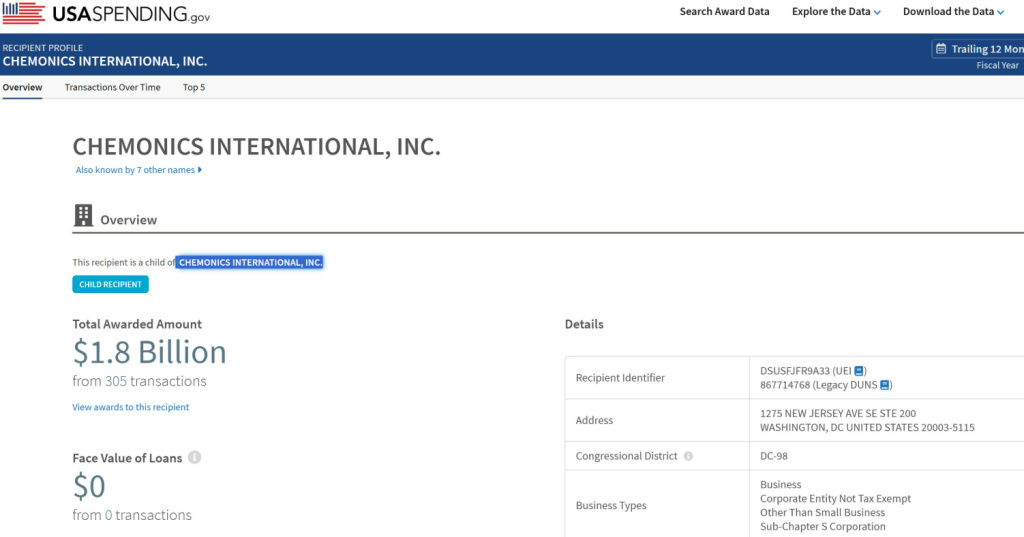Click the $1.8 Billion total awarded amount
The width and height of the screenshot is (1024, 537).
pos(150,352)
